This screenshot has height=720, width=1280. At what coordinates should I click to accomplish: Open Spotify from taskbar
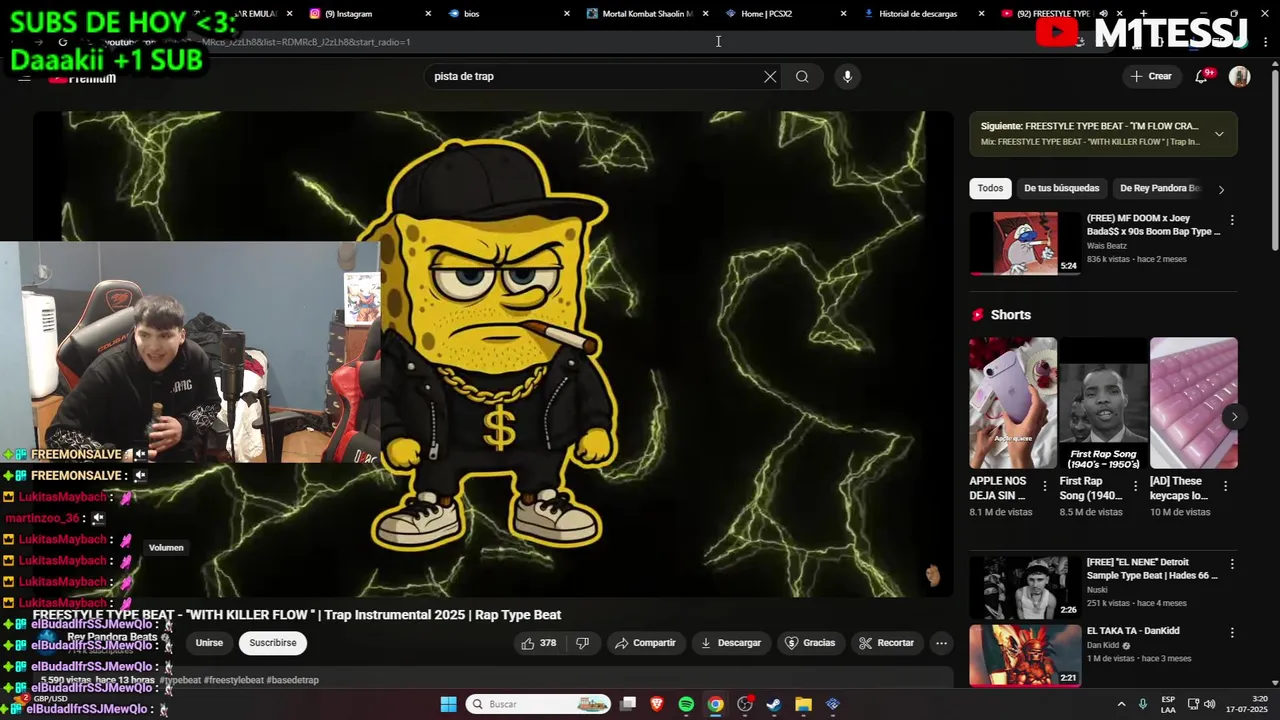coord(686,704)
